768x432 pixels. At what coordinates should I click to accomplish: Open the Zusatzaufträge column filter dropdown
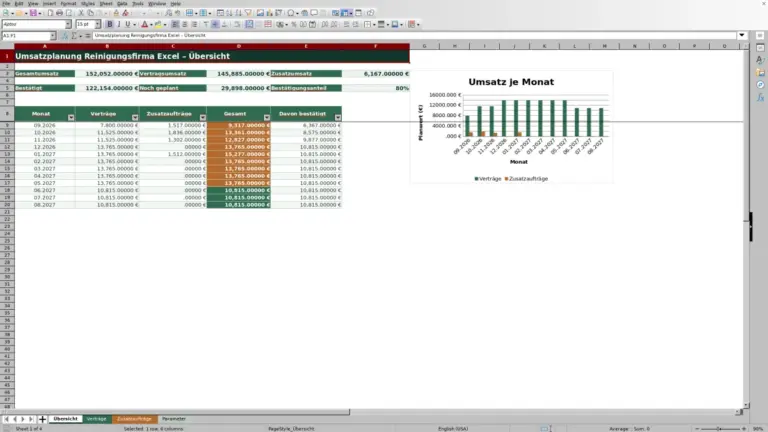[203, 118]
